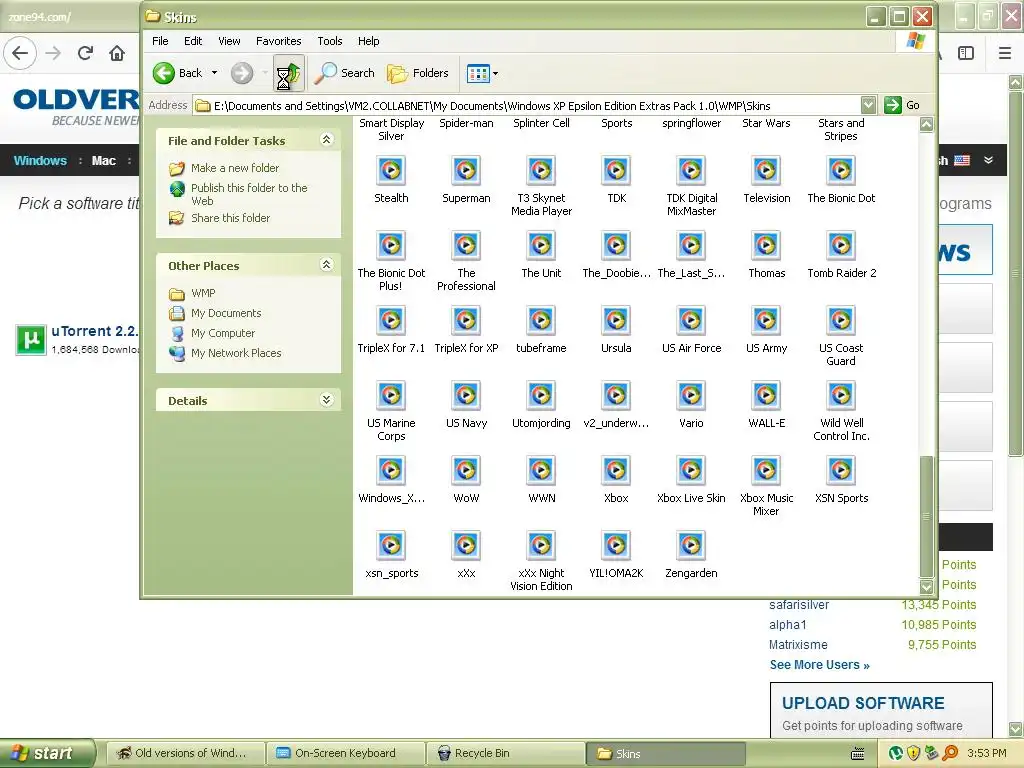Toggle the Folders pane button
Screen dimensions: 1024x768
(x=418, y=74)
